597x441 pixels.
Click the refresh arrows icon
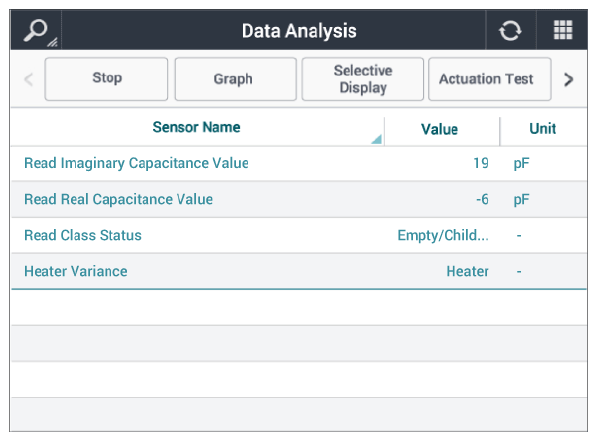pyautogui.click(x=510, y=30)
